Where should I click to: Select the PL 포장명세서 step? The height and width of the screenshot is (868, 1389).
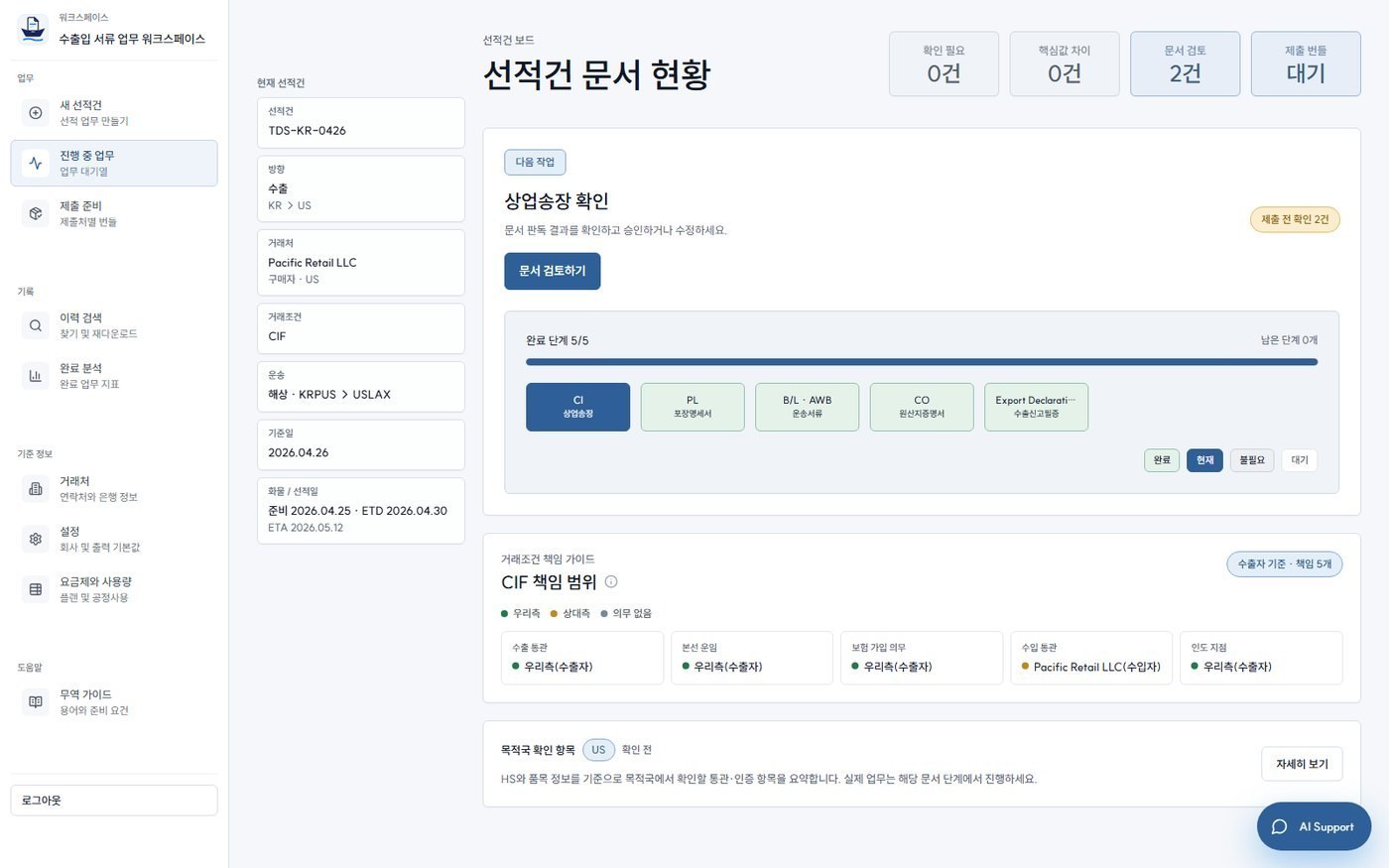(693, 407)
